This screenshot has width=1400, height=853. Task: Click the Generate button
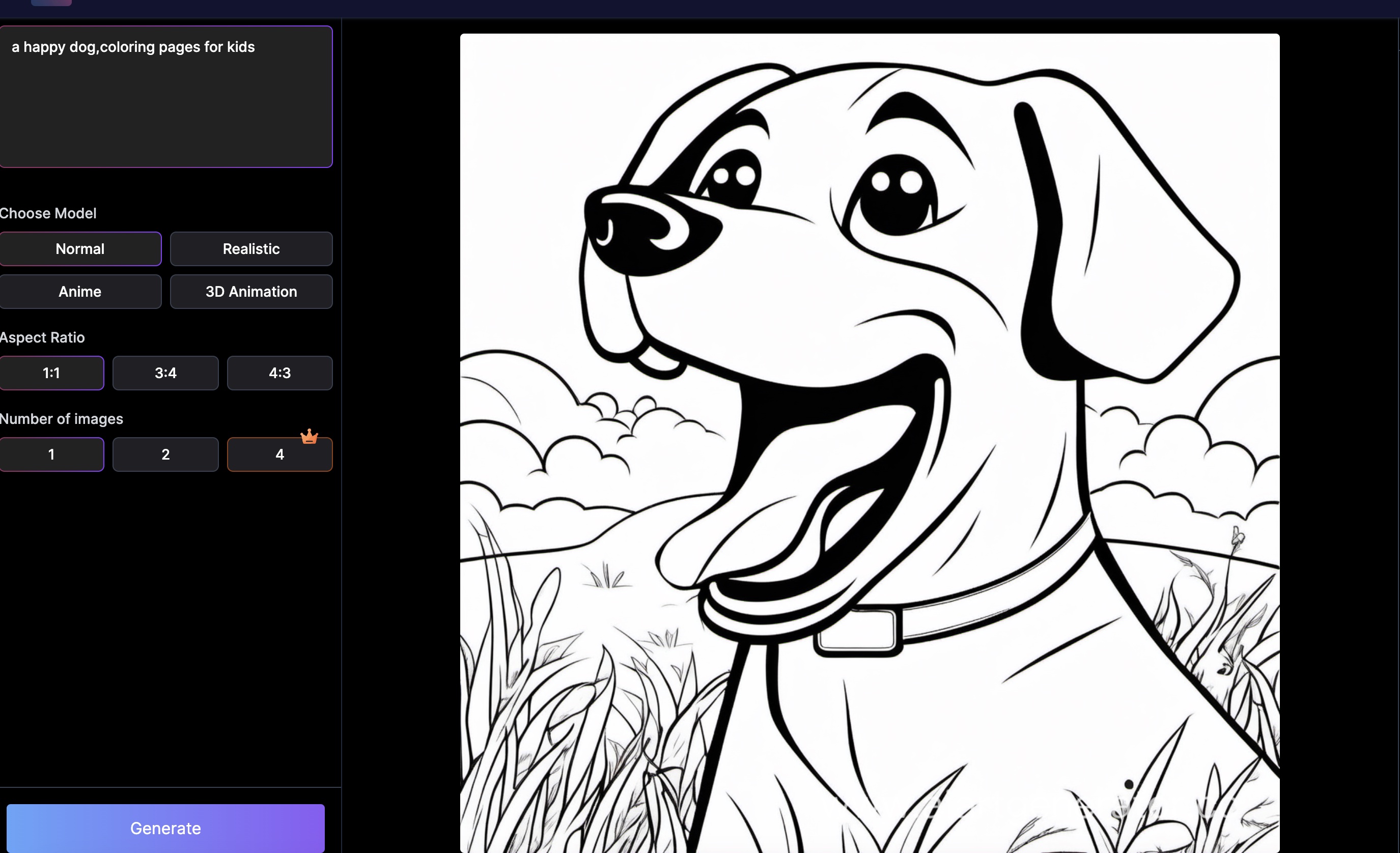(165, 828)
